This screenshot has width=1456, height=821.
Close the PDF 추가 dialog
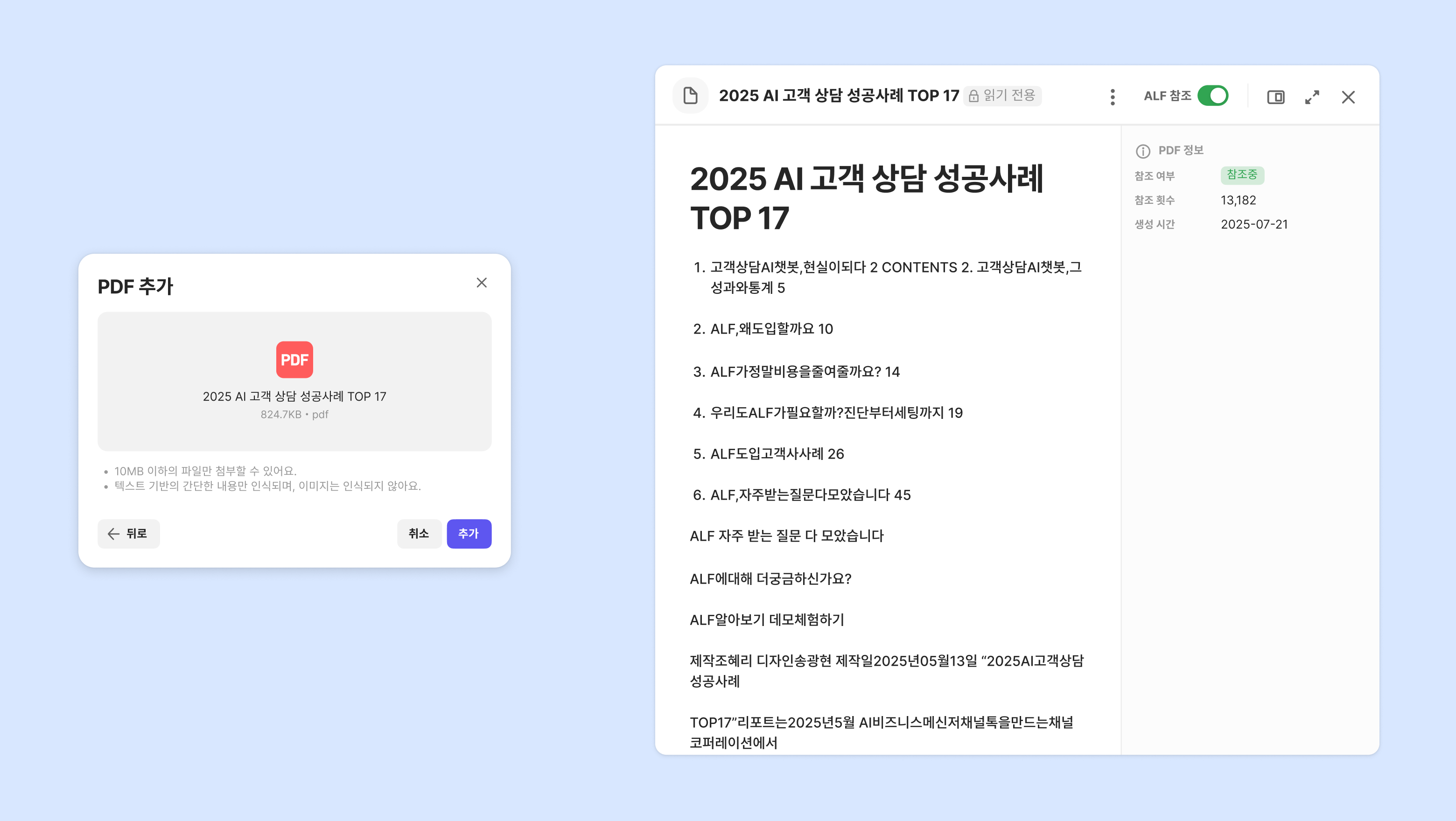pos(482,283)
